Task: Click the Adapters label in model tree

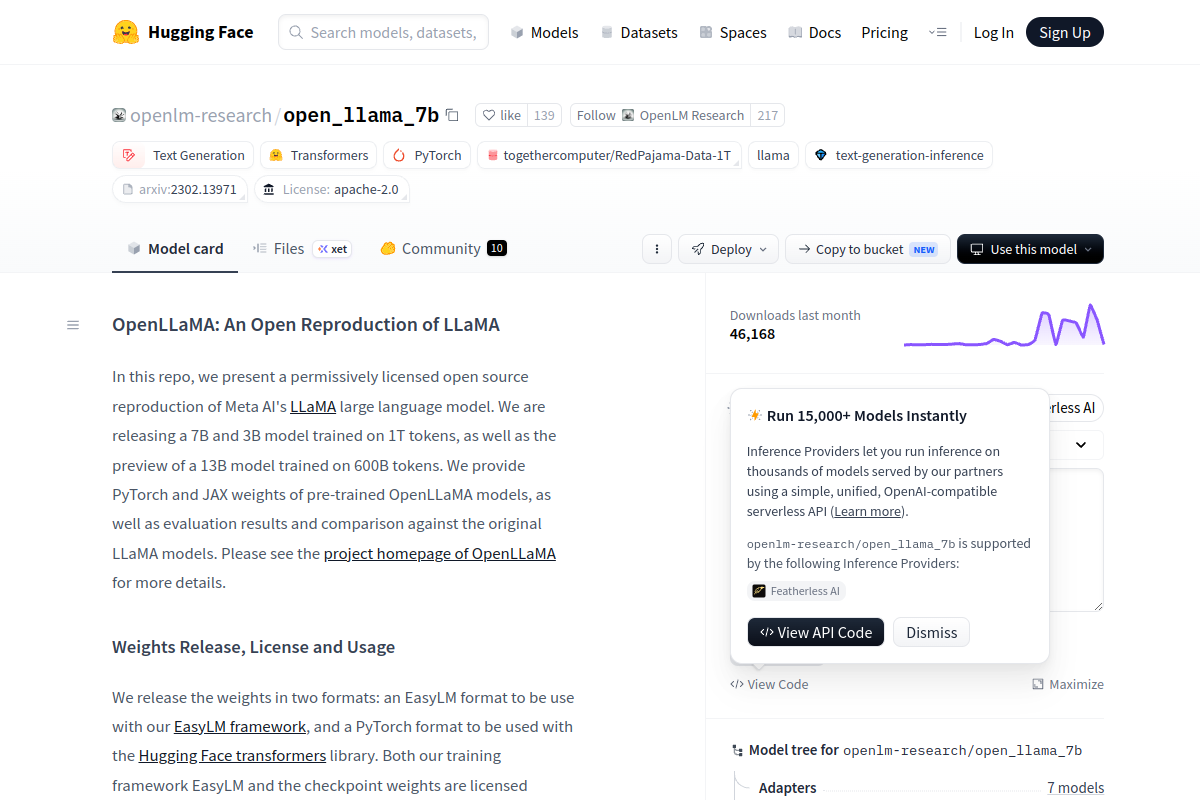Action: 787,788
